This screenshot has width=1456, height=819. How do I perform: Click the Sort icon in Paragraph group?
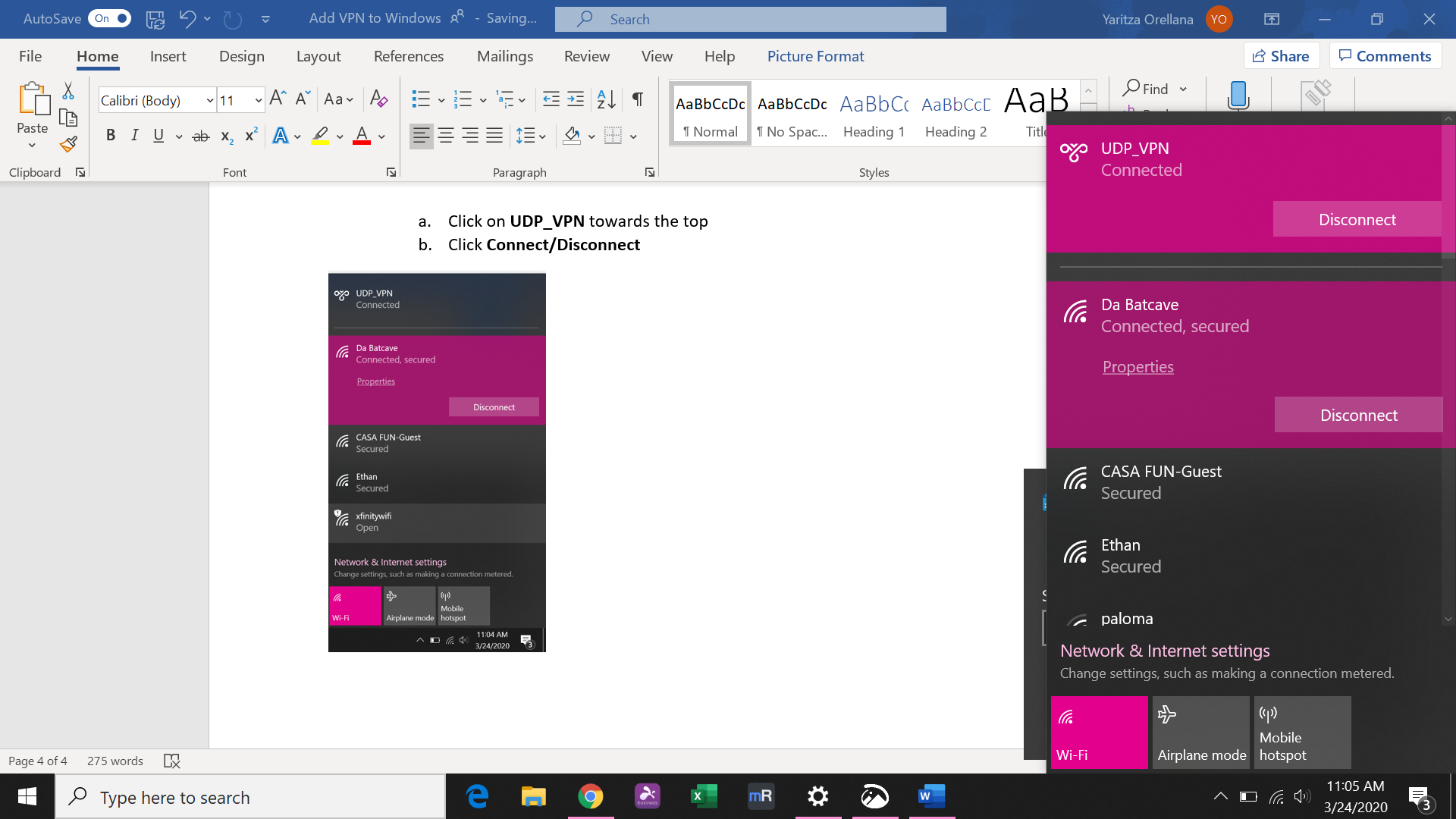click(x=607, y=99)
